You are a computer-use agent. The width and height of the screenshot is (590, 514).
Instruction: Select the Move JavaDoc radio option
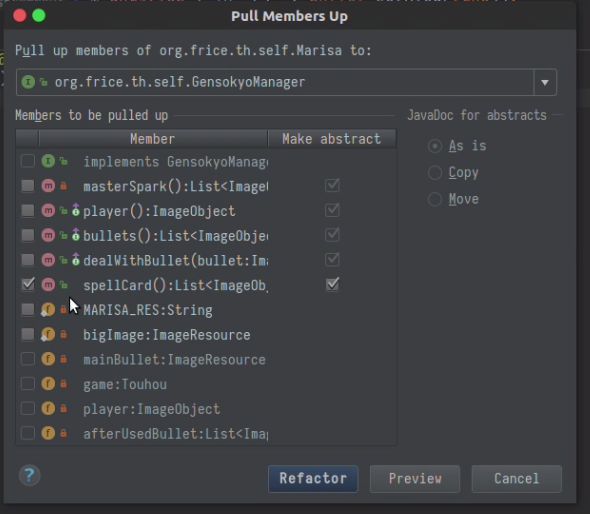point(435,199)
